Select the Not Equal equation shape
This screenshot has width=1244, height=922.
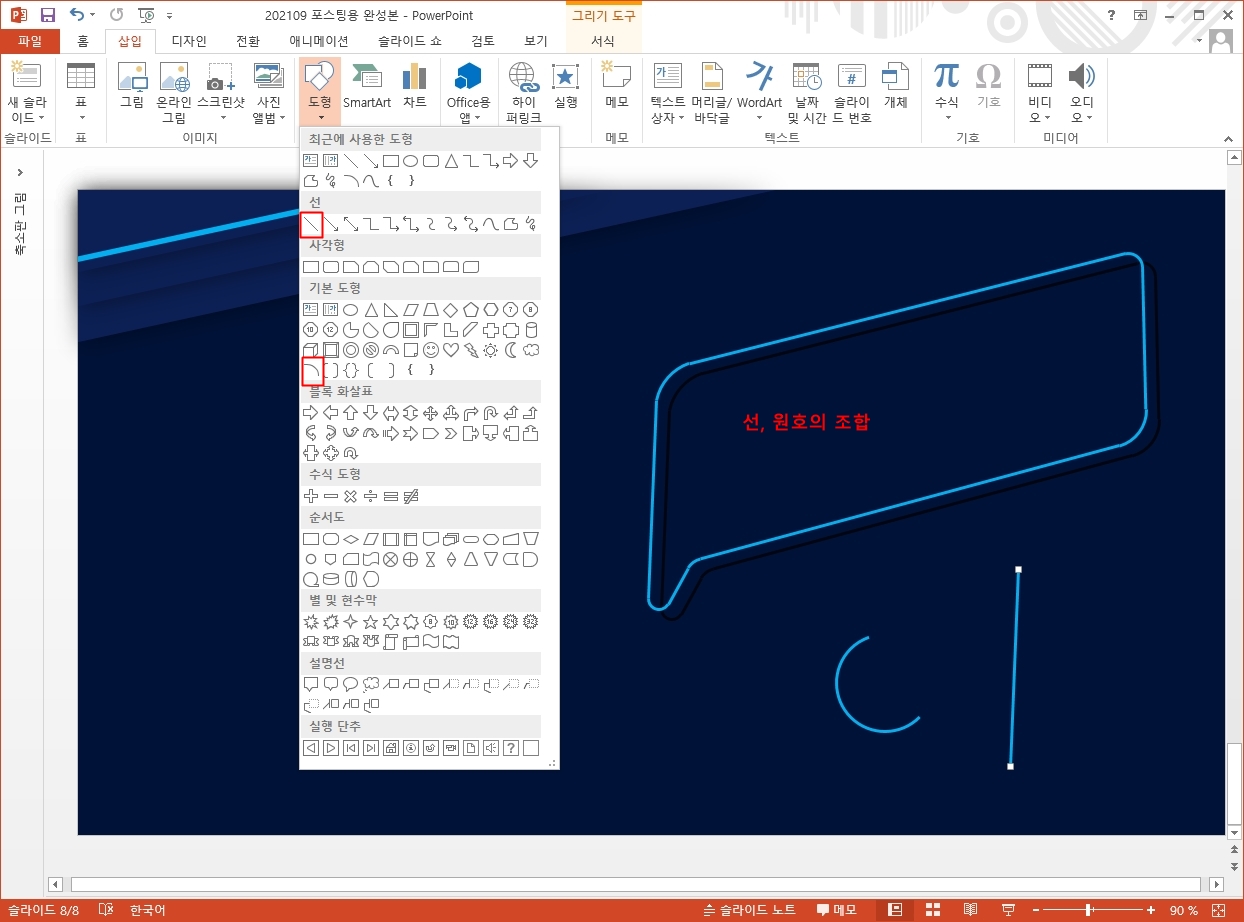[411, 496]
